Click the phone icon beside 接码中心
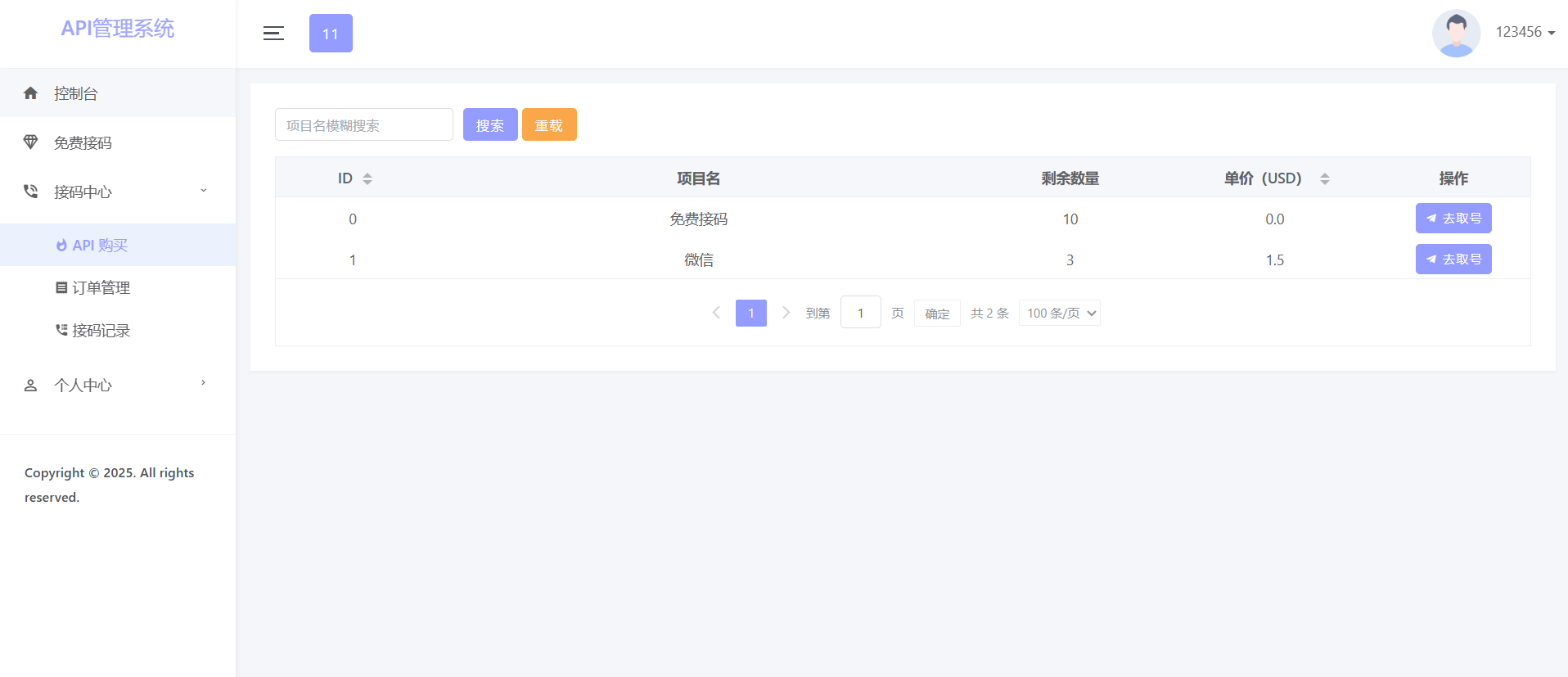 [x=31, y=192]
